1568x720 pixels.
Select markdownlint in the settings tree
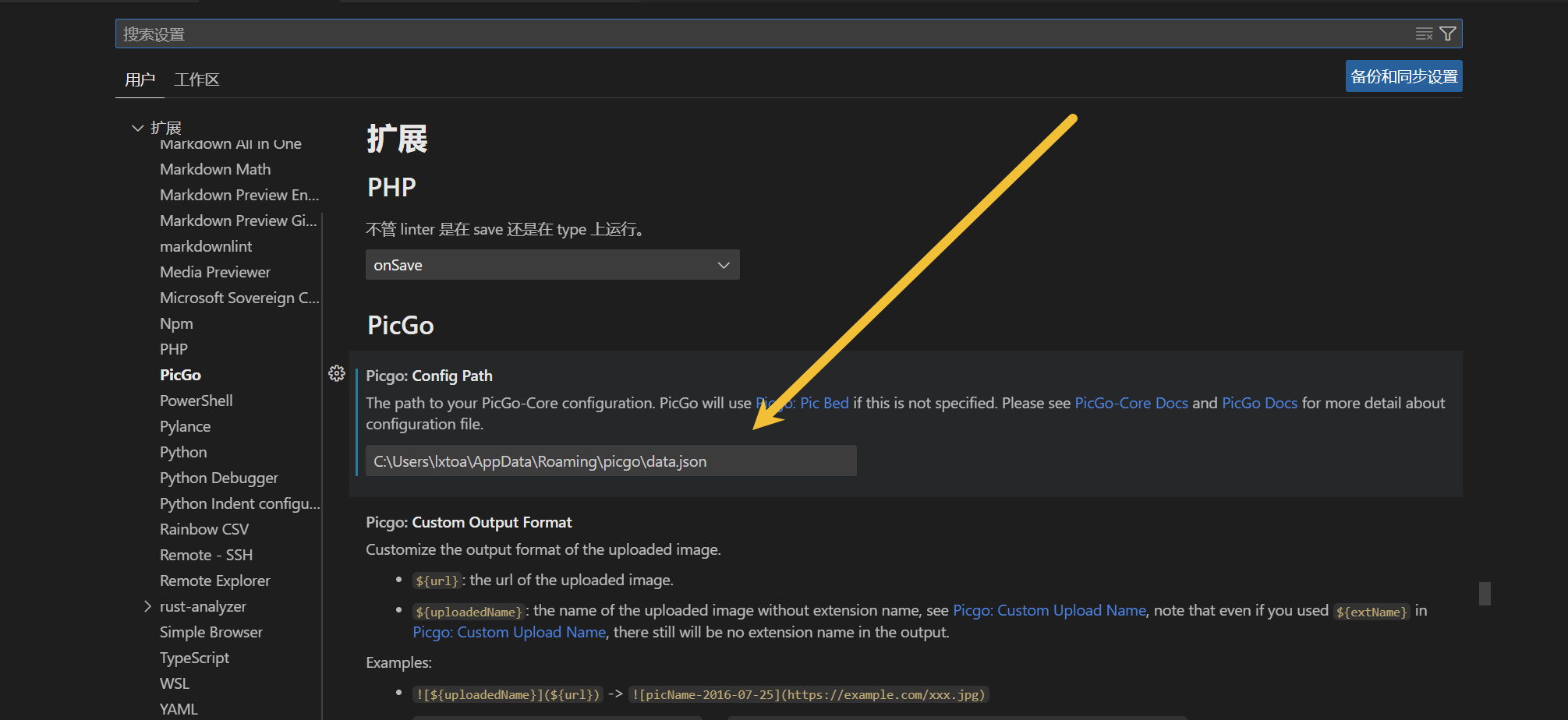click(206, 246)
